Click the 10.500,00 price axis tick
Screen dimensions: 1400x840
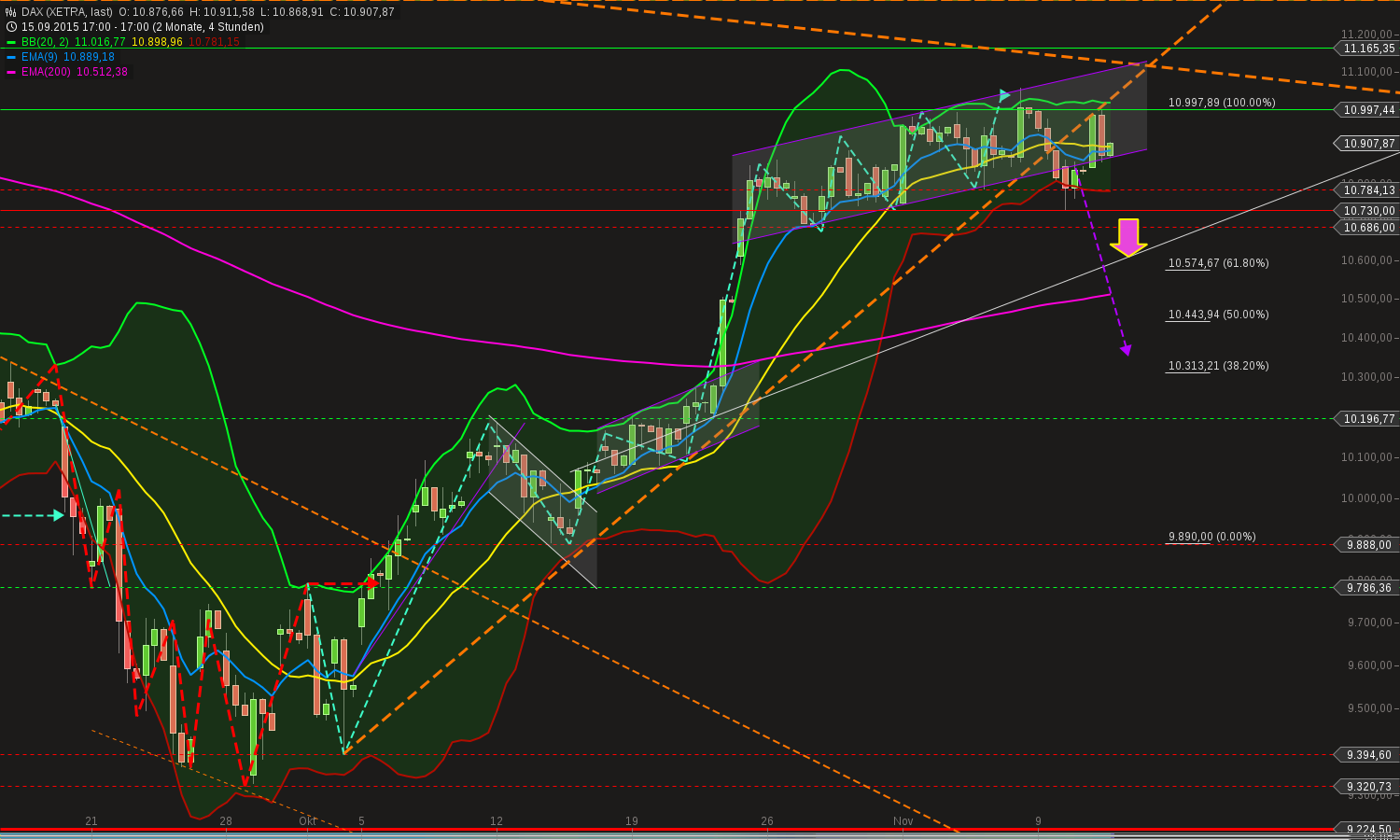coord(1366,299)
